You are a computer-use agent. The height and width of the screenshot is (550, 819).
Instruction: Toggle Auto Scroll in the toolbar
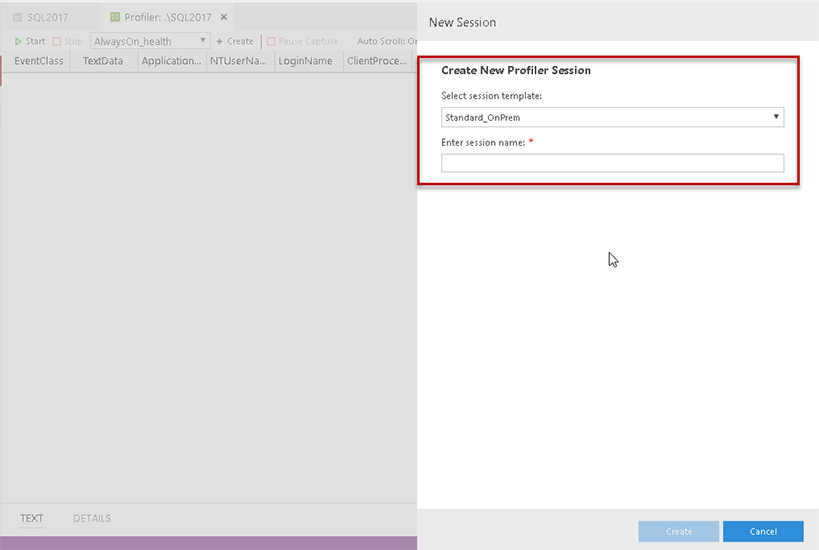[387, 41]
